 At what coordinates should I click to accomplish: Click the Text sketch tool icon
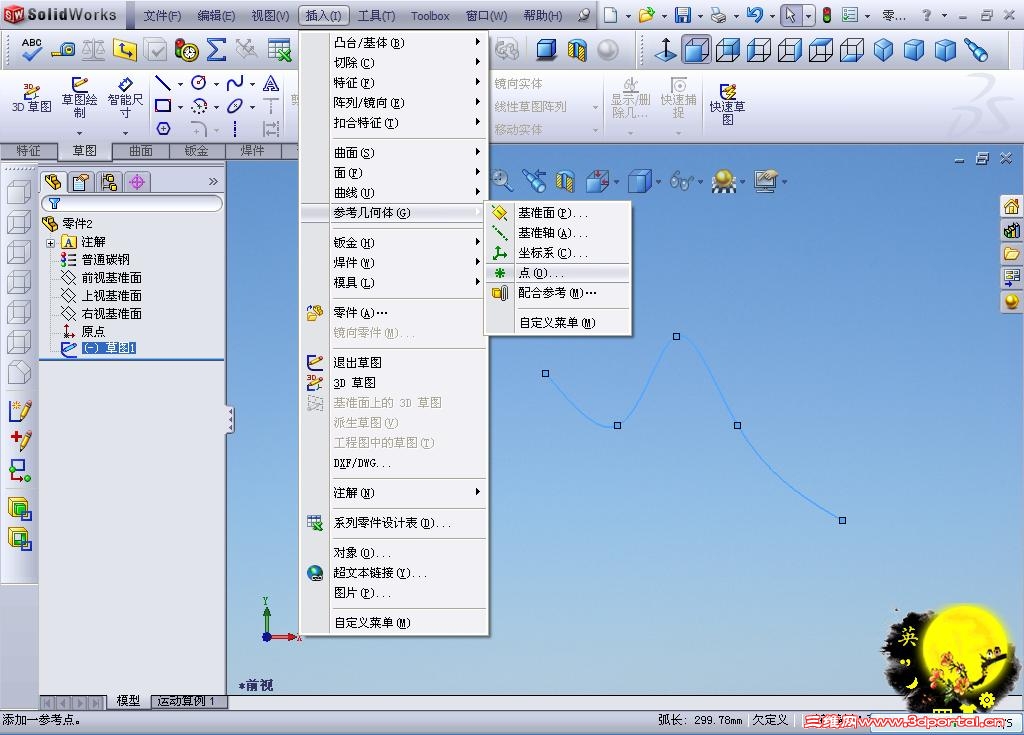pyautogui.click(x=270, y=83)
